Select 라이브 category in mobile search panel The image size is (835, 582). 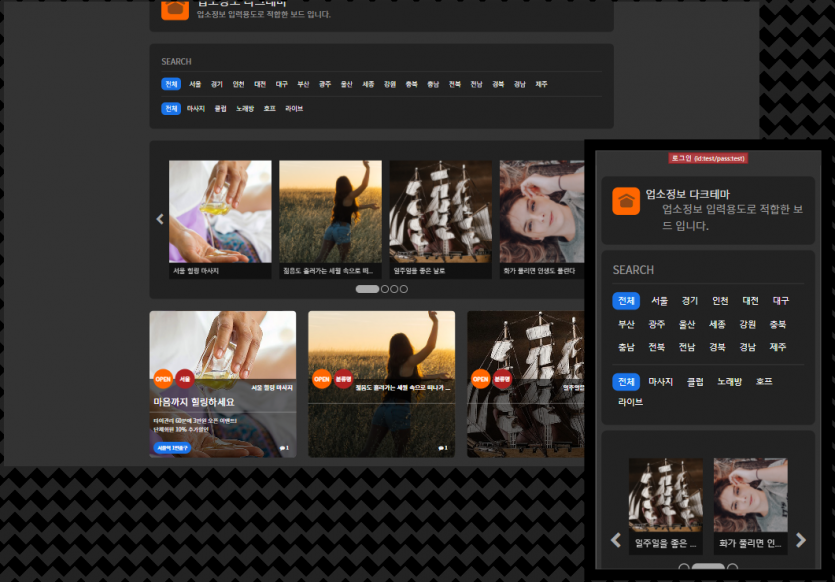pyautogui.click(x=630, y=402)
